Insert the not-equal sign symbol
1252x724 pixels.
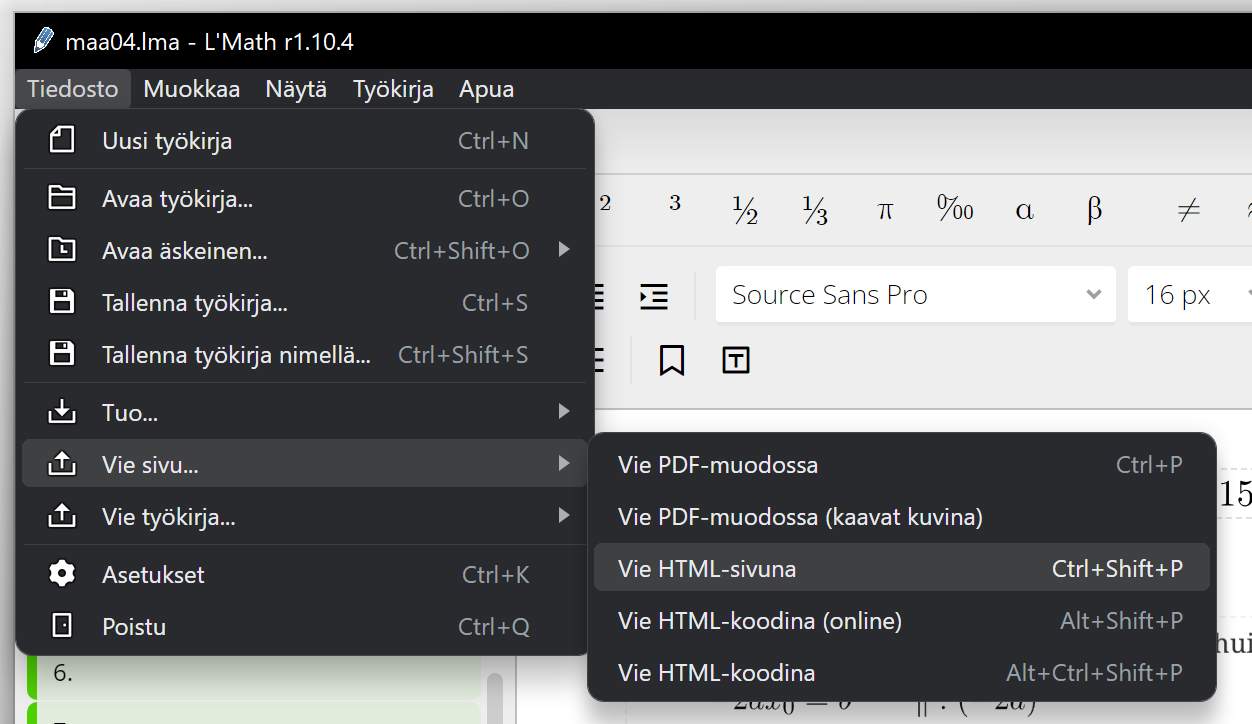(x=1188, y=210)
